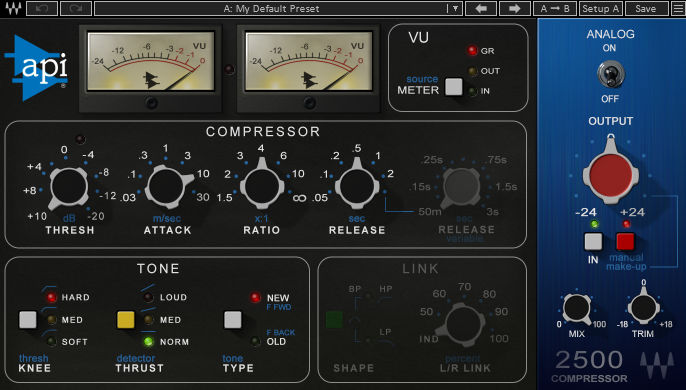Click the Release knob

point(357,187)
